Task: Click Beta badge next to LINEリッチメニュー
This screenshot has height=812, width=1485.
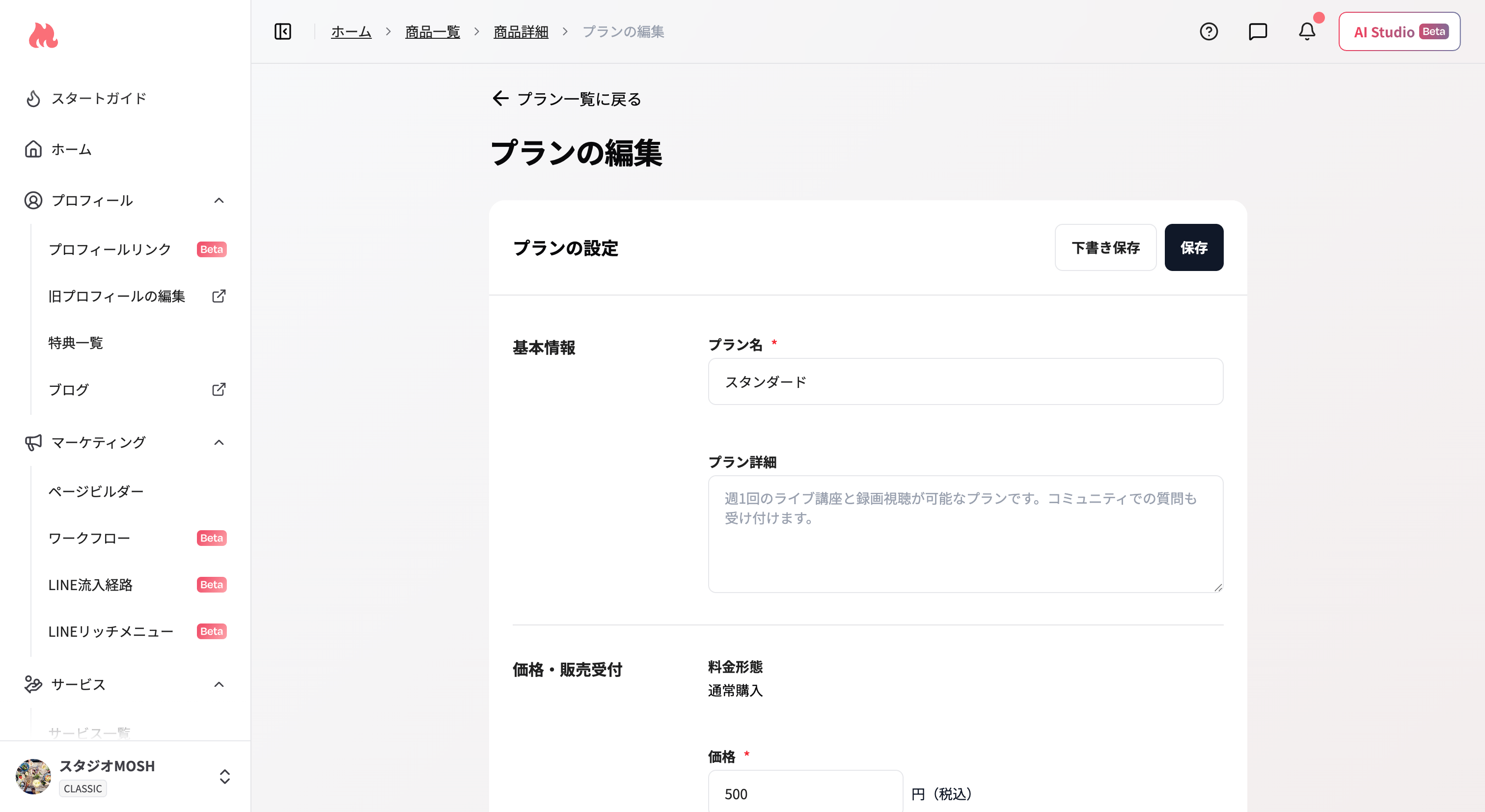Action: tap(212, 632)
